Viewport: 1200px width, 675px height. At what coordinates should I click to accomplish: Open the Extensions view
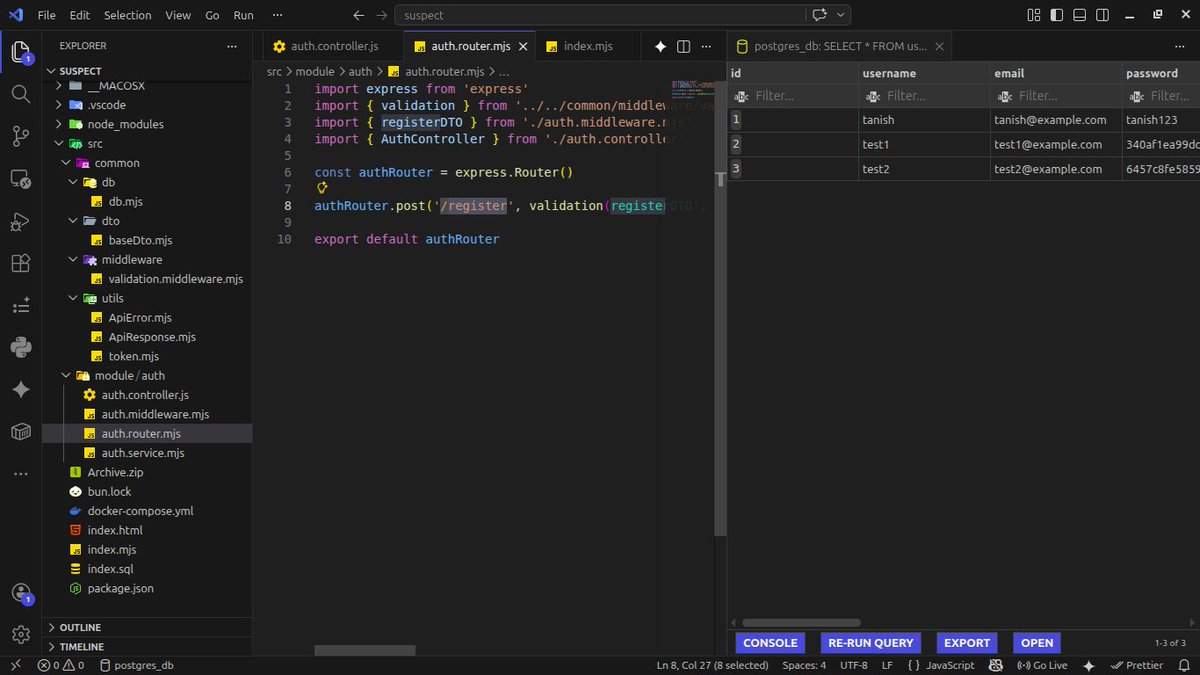20,264
